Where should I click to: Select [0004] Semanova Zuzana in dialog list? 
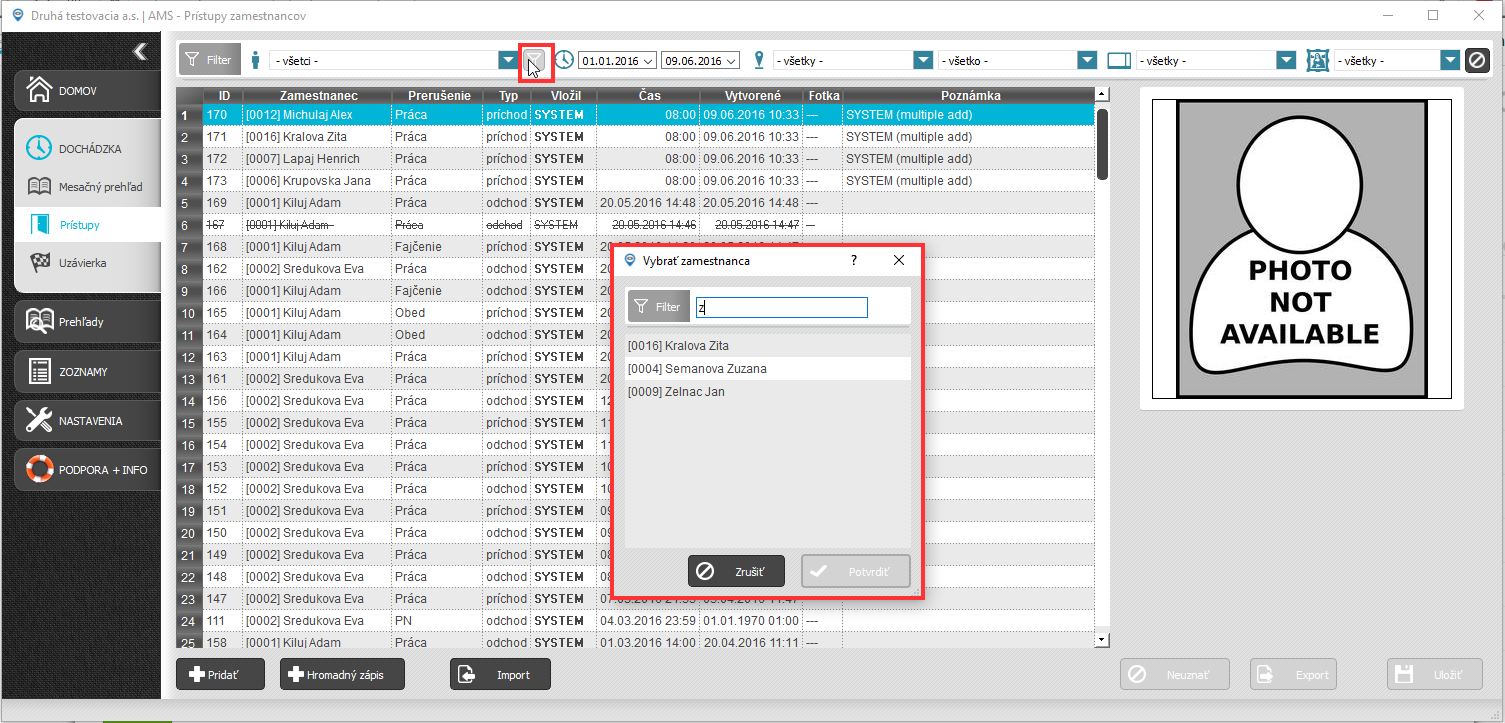768,369
